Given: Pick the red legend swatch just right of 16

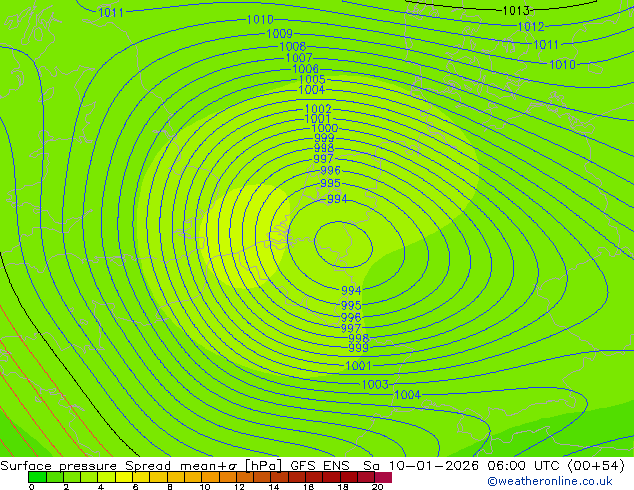Looking at the screenshot, I should (x=314, y=477).
